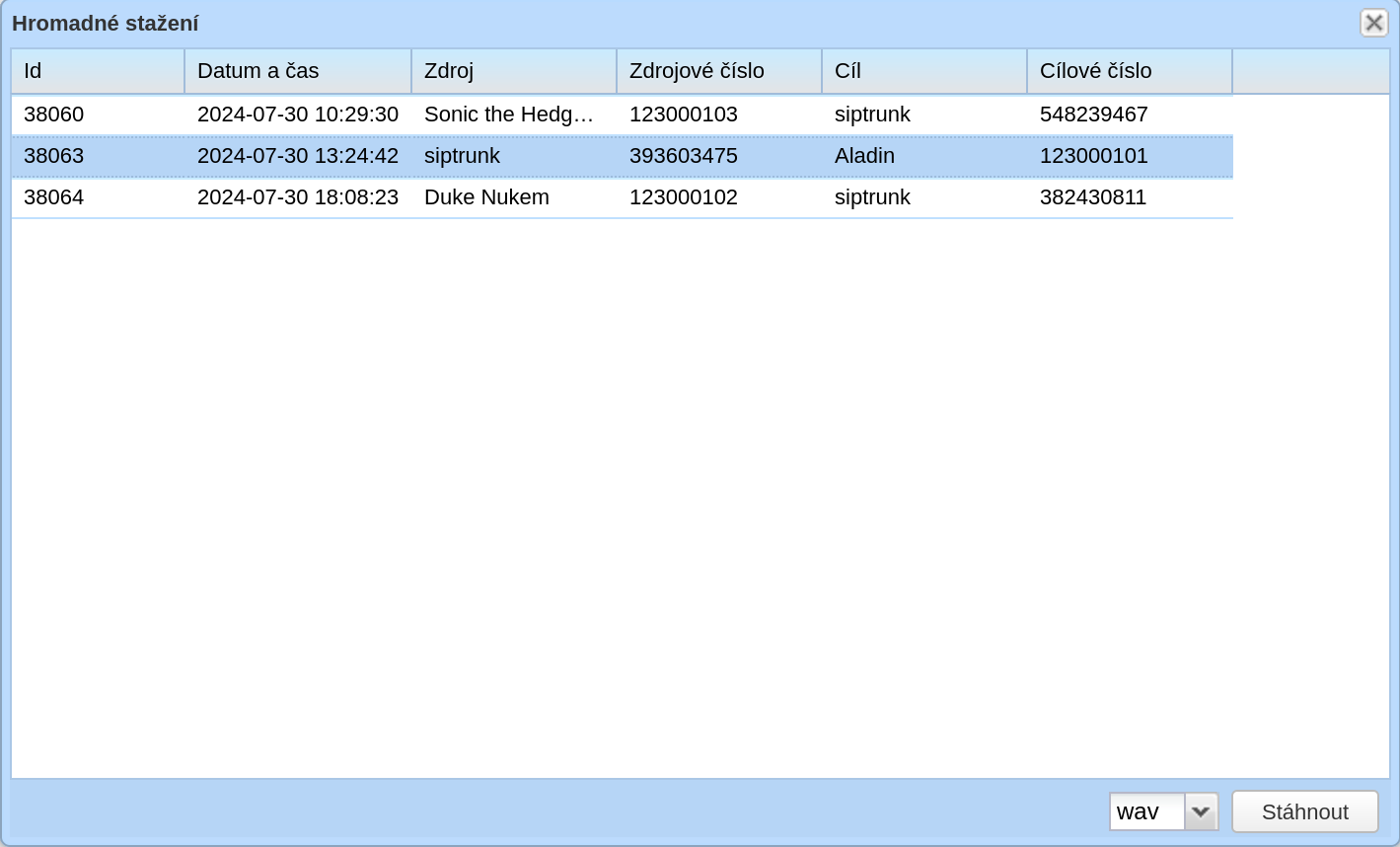The height and width of the screenshot is (847, 1400).
Task: Select the row with Id 38060
Action: coord(623,115)
